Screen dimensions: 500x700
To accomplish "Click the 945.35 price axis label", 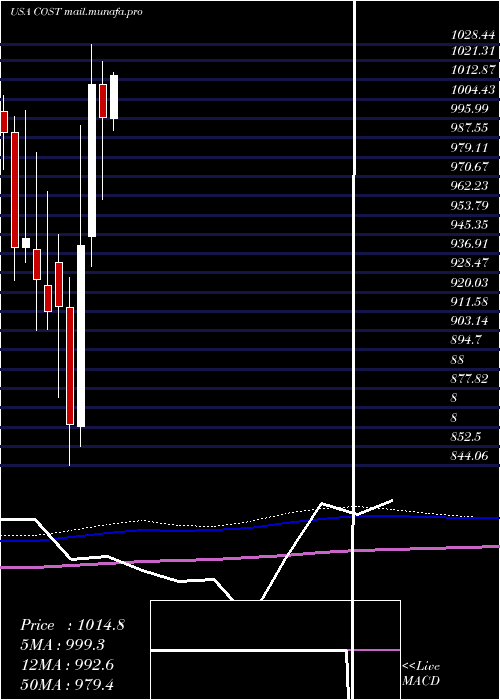I will [470, 225].
